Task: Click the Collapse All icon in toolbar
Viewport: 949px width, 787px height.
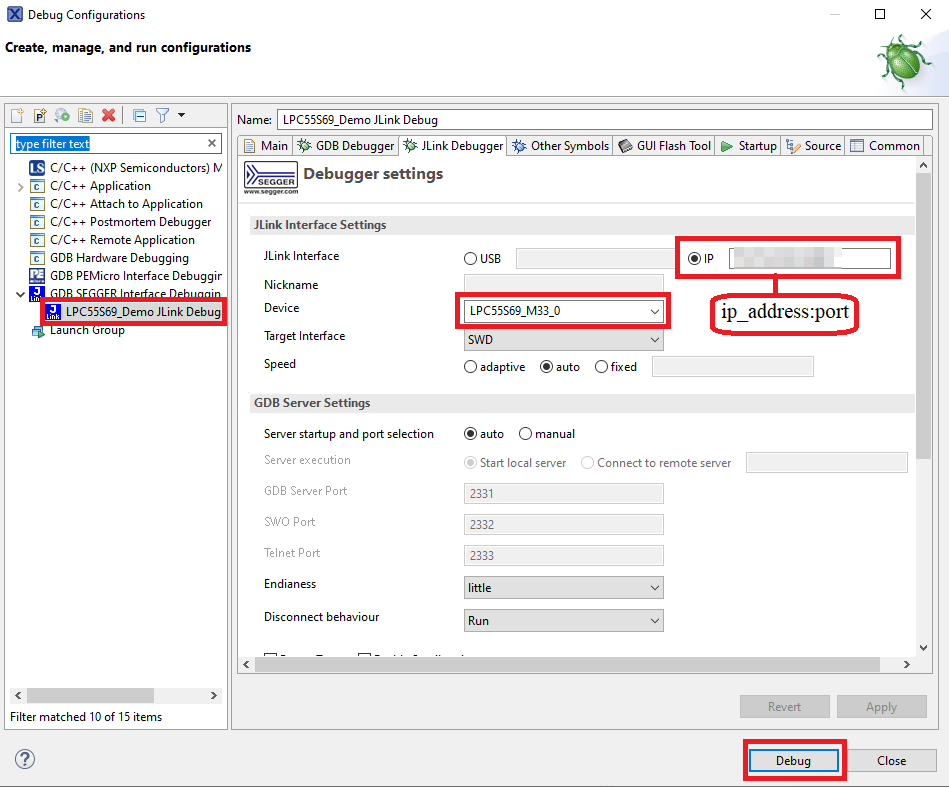Action: tap(140, 115)
